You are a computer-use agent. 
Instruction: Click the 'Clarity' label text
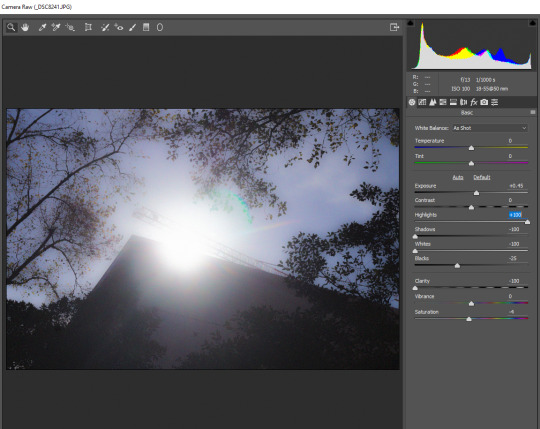tap(422, 281)
